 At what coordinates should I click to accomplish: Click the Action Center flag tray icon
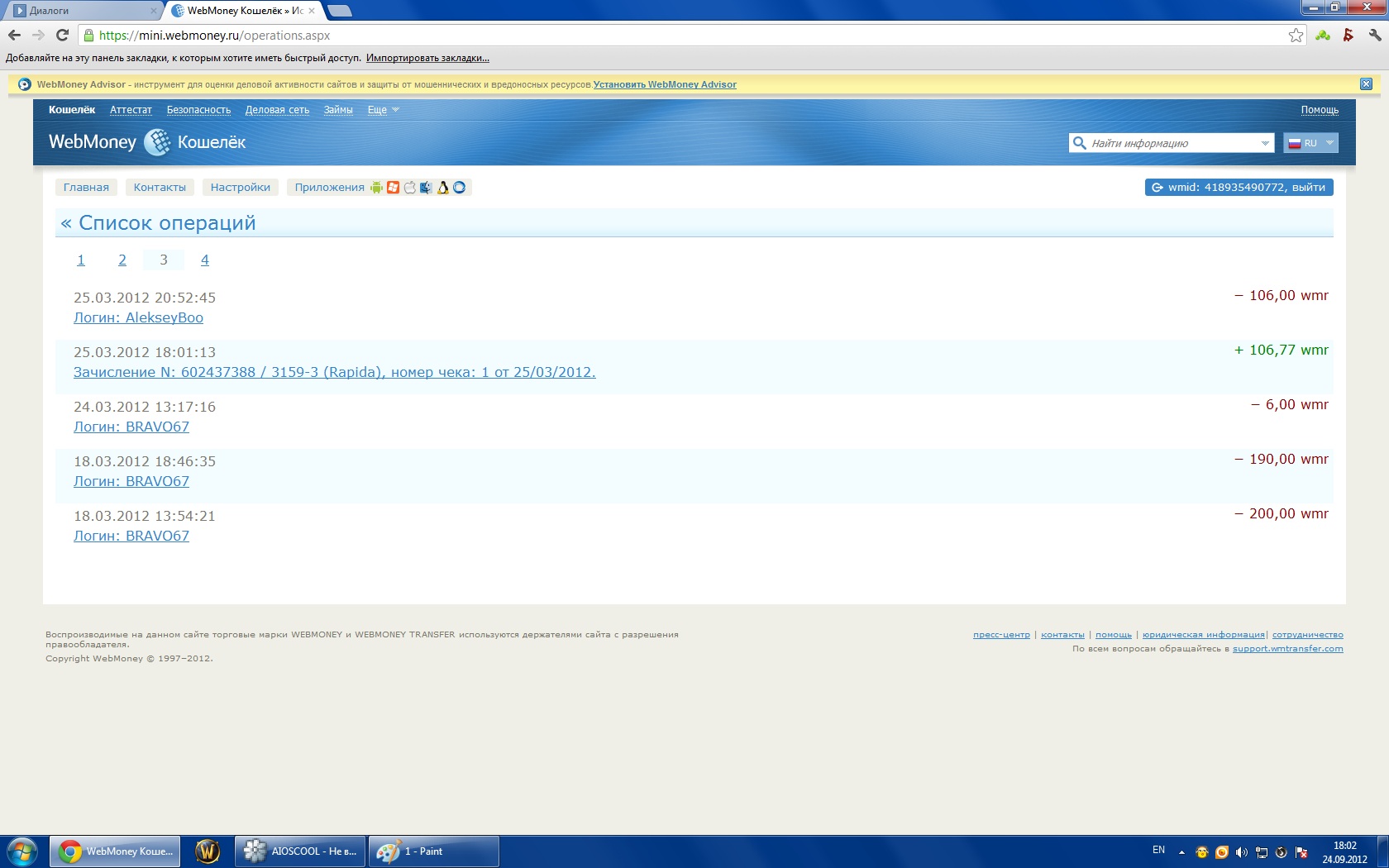(1301, 852)
